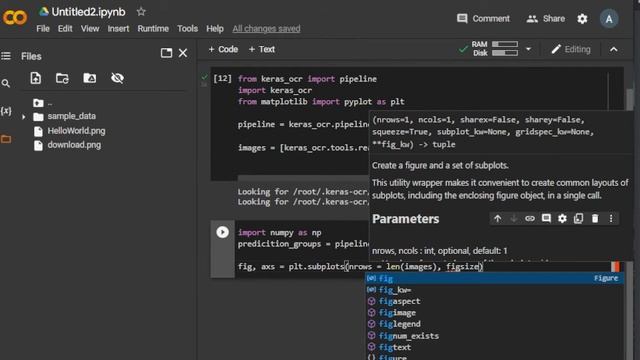The width and height of the screenshot is (640, 360).
Task: Select the download.png file
Action: (74, 145)
